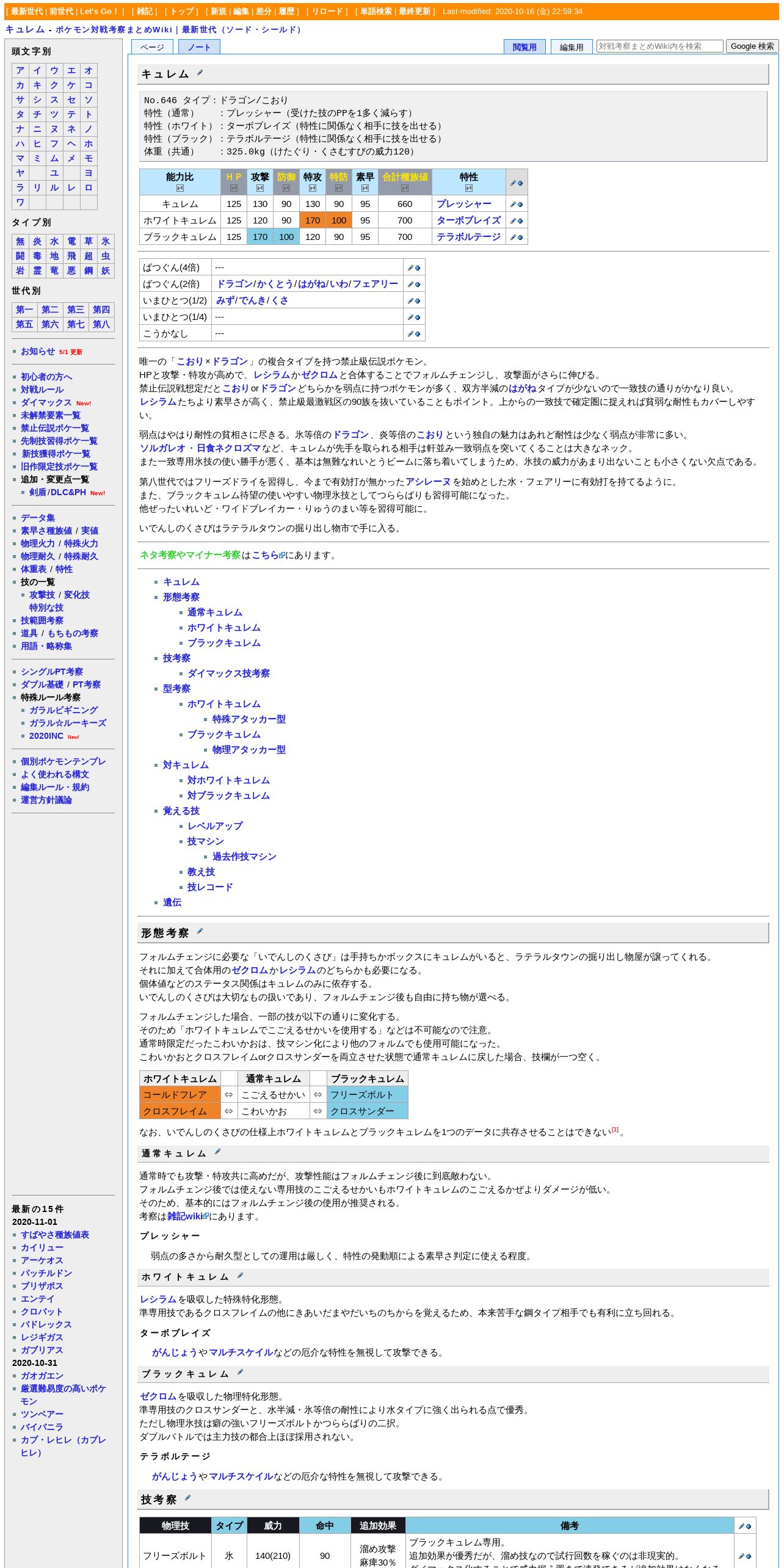Click the でんき type link in the いまひとつ(1/2) row
Image resolution: width=784 pixels, height=1568 pixels.
click(x=252, y=300)
